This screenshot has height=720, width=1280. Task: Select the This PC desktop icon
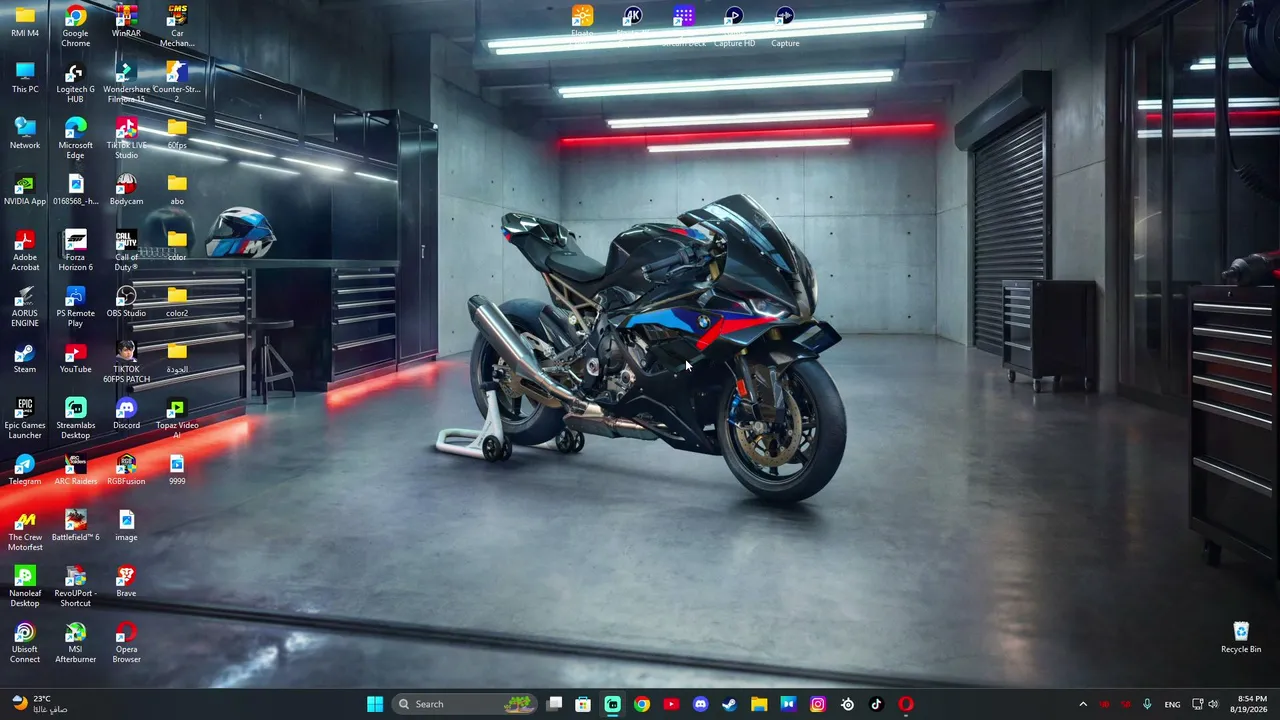[x=25, y=77]
